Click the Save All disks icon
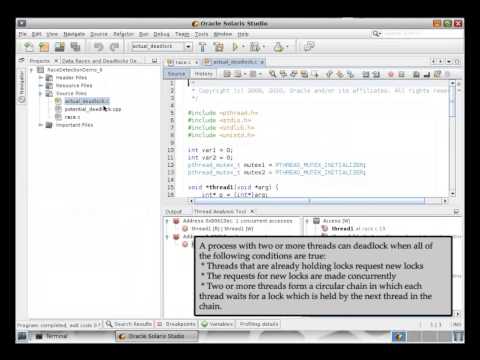The width and height of the screenshot is (480, 360). tap(76, 47)
